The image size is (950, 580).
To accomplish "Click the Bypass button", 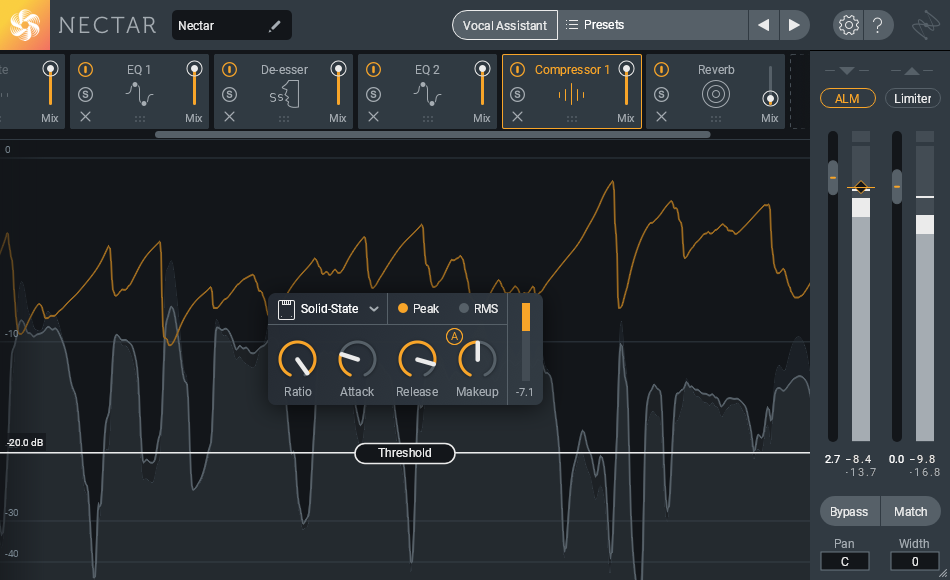I will tap(849, 512).
